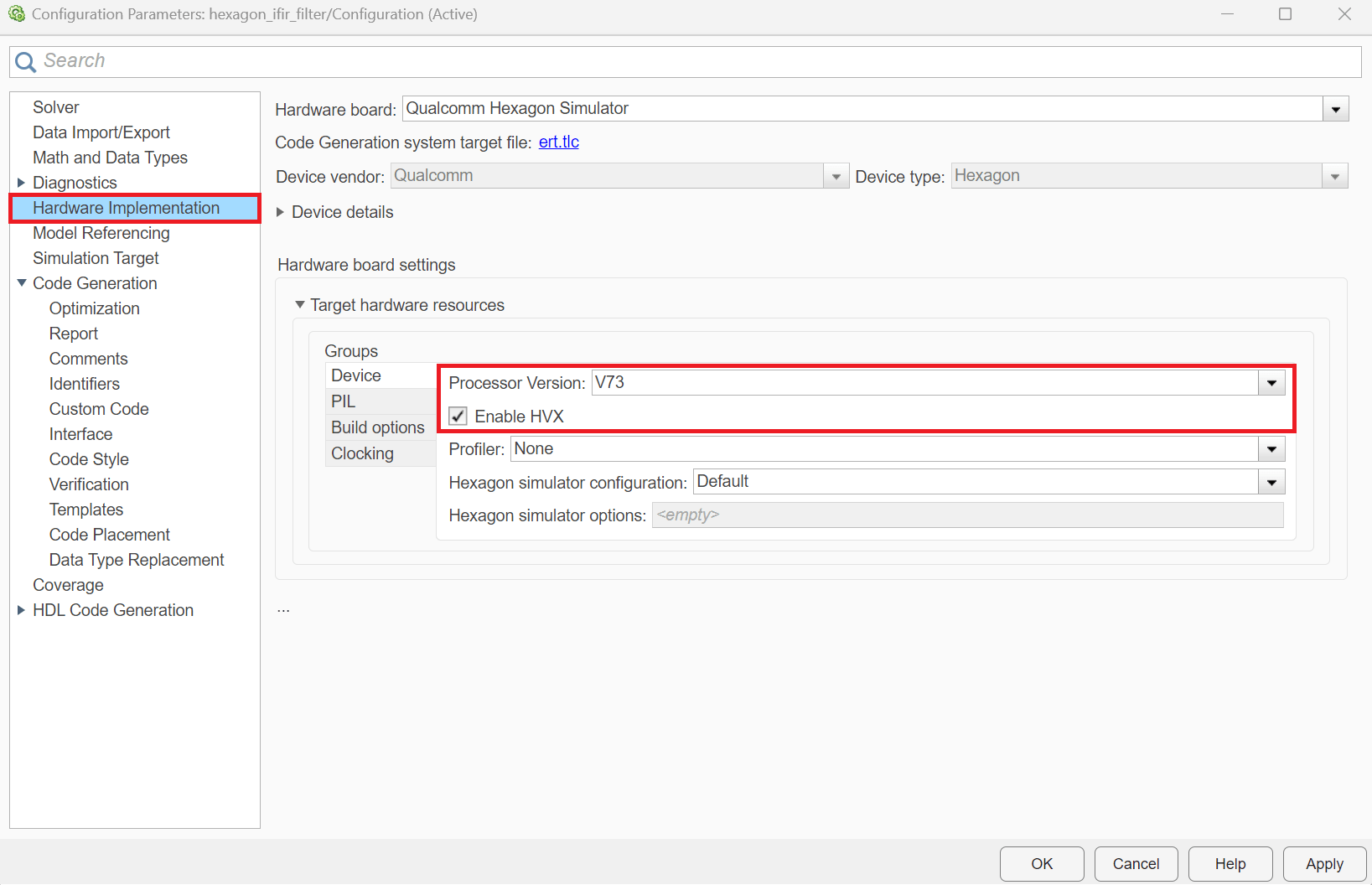1372x885 pixels.
Task: Open the Profiler dropdown arrow
Action: [x=1271, y=449]
